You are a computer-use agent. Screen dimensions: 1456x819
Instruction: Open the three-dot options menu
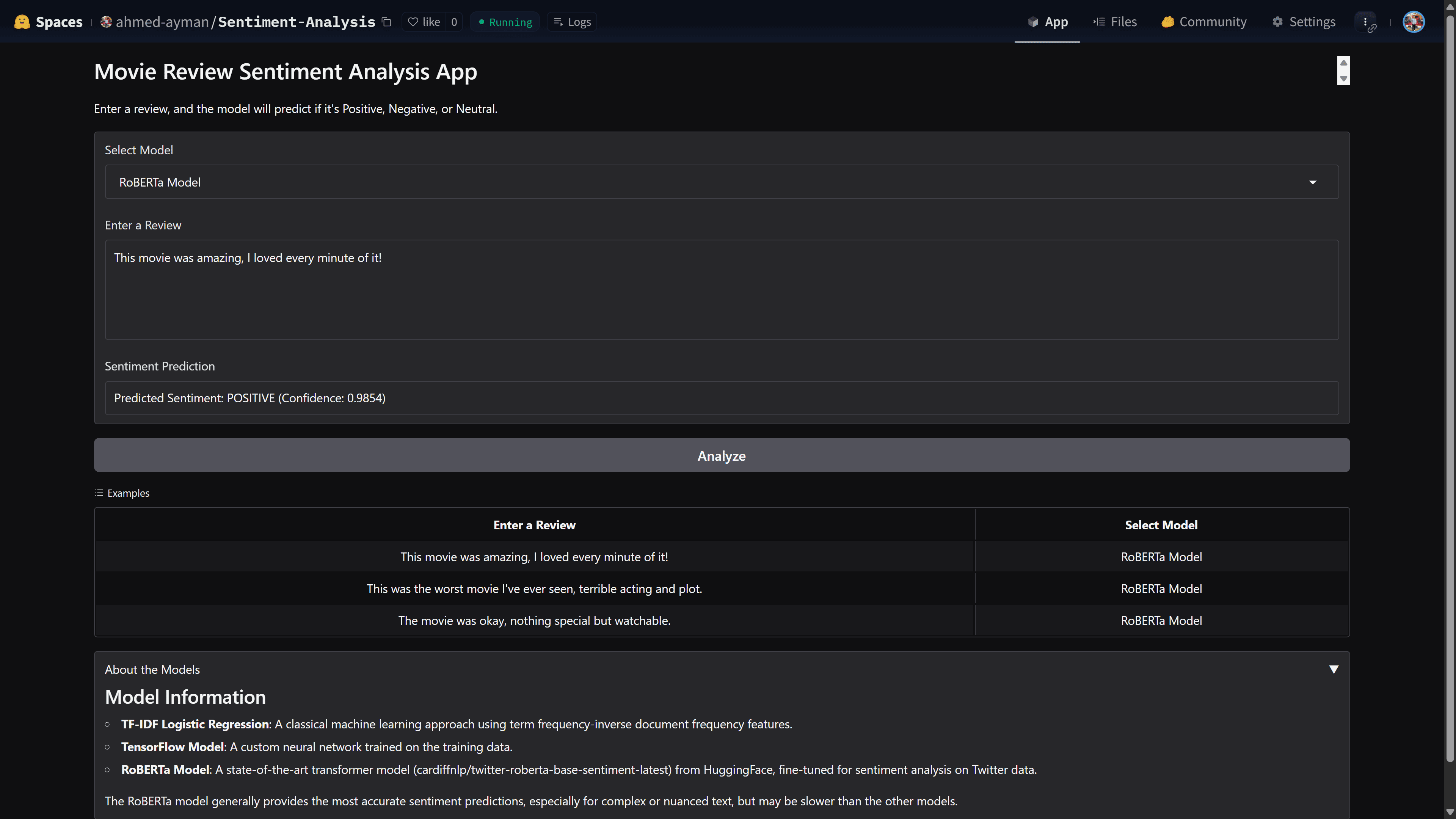click(1365, 22)
